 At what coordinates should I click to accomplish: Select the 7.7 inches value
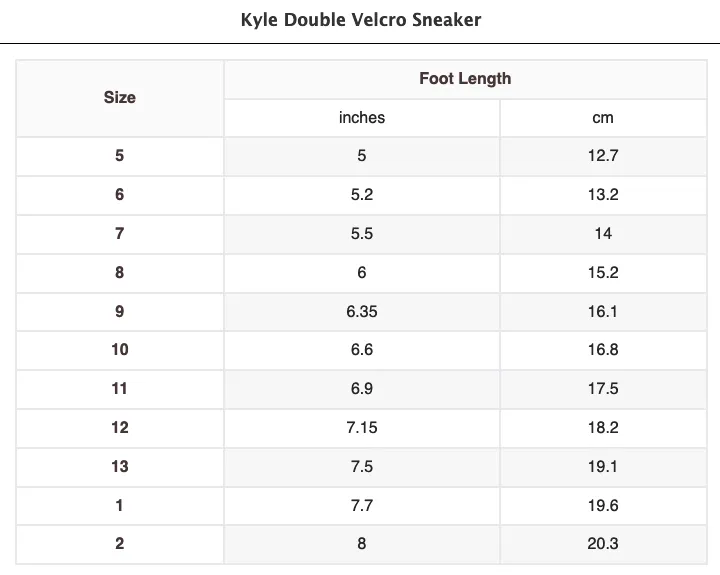pos(362,506)
